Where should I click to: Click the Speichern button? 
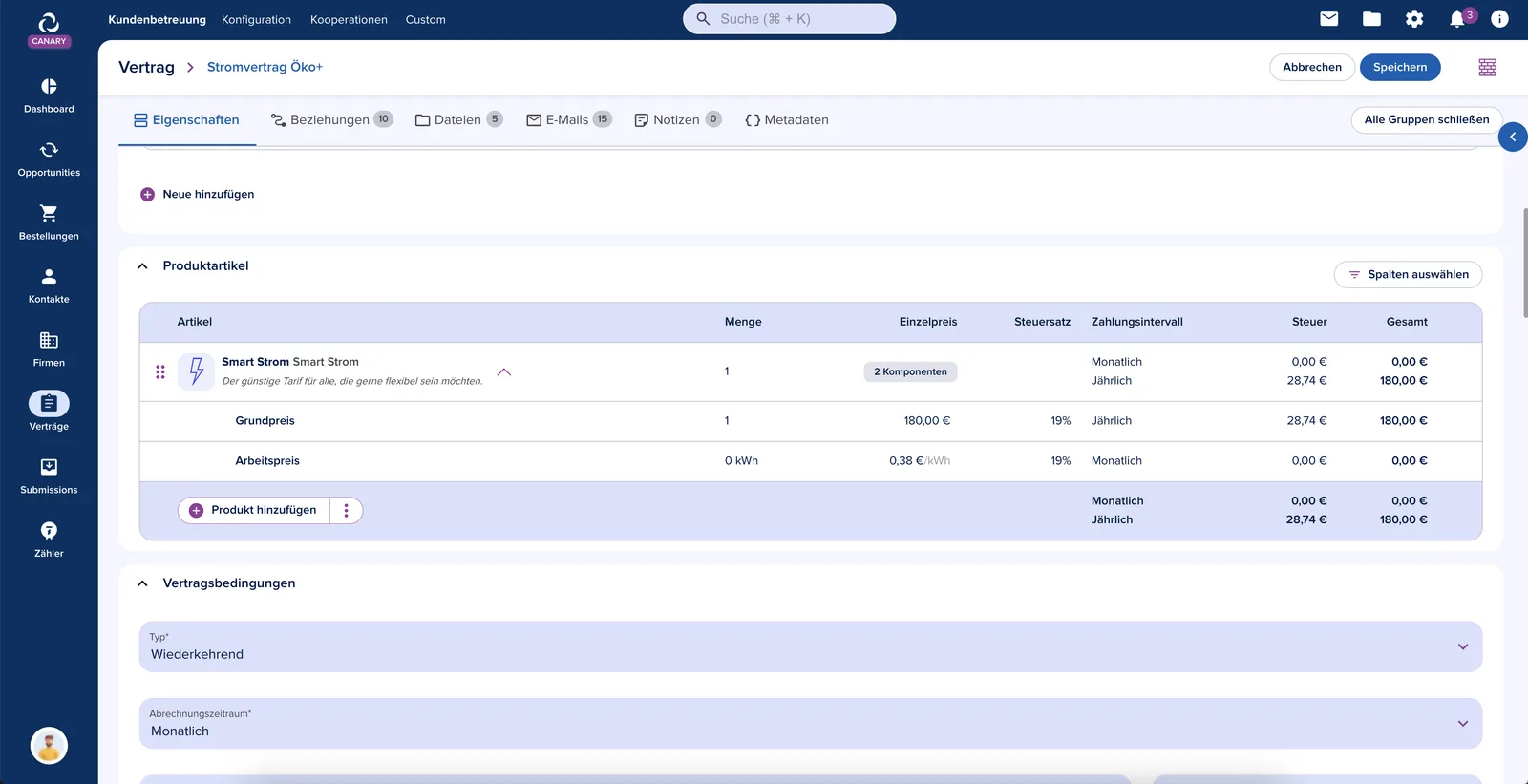click(1400, 67)
